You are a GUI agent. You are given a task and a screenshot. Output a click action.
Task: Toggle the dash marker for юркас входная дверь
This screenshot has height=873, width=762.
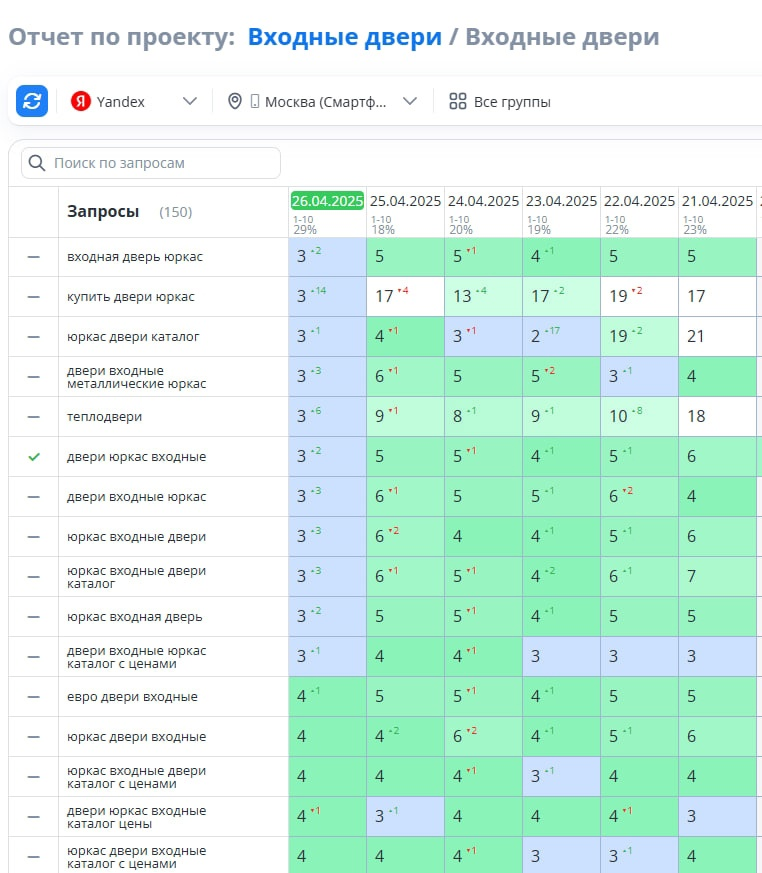tap(33, 617)
